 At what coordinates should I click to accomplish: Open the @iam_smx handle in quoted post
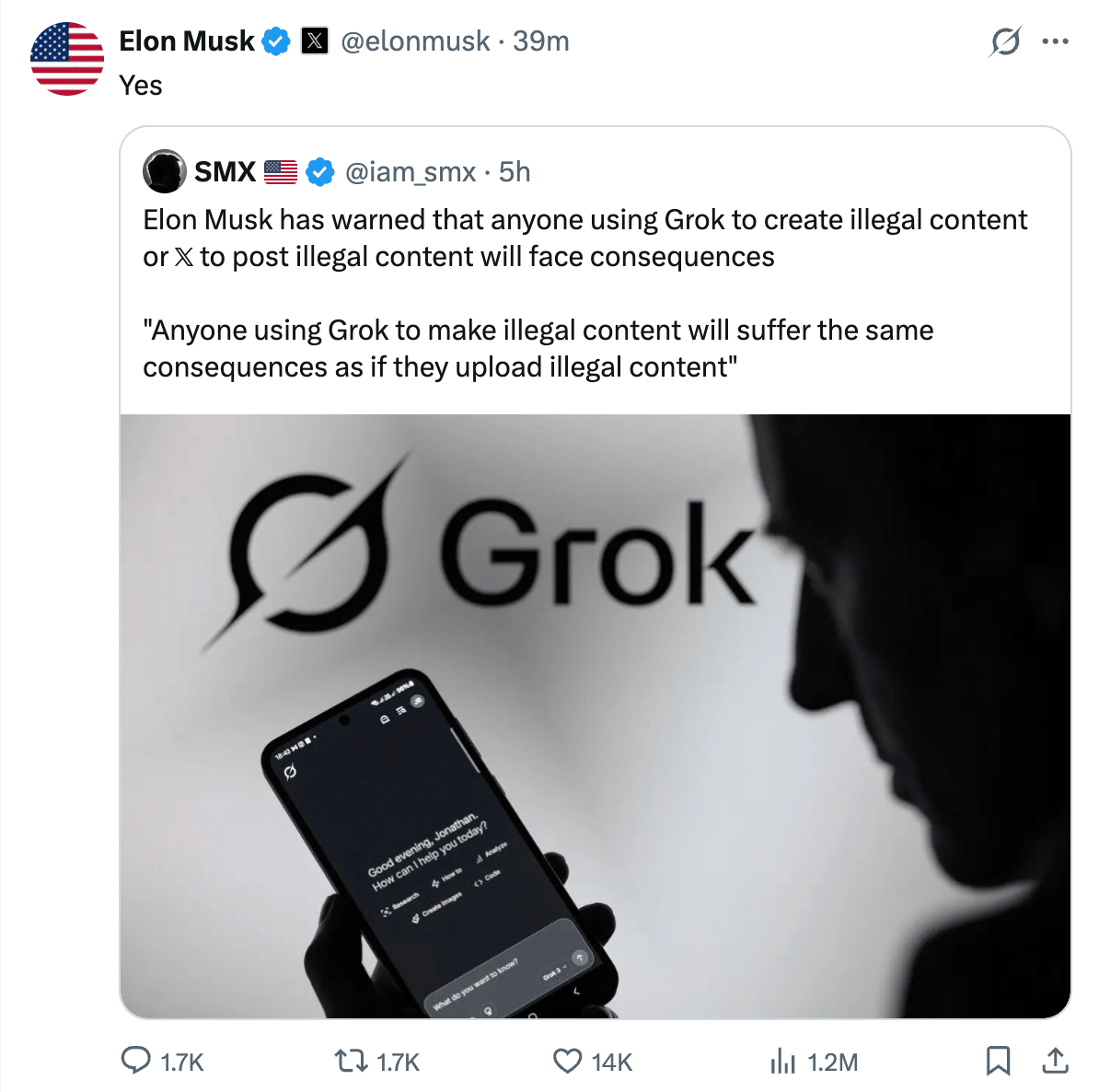(411, 172)
